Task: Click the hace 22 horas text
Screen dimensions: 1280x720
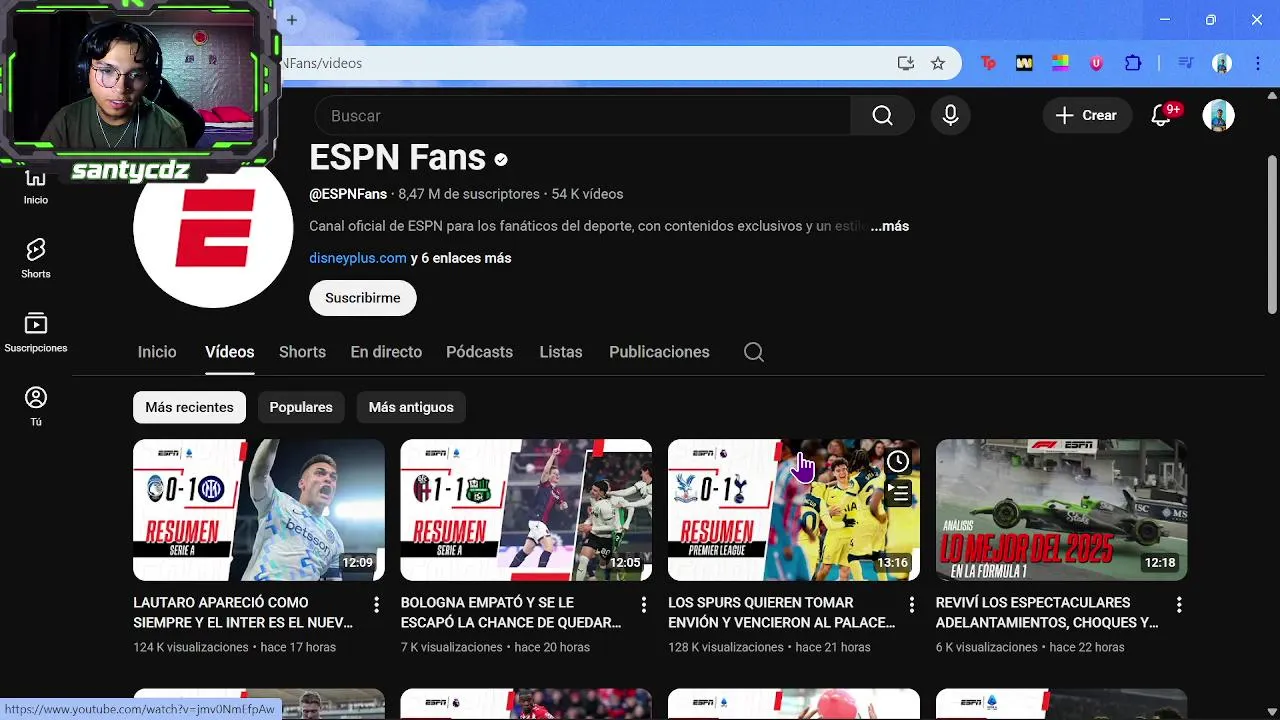Action: tap(1087, 647)
